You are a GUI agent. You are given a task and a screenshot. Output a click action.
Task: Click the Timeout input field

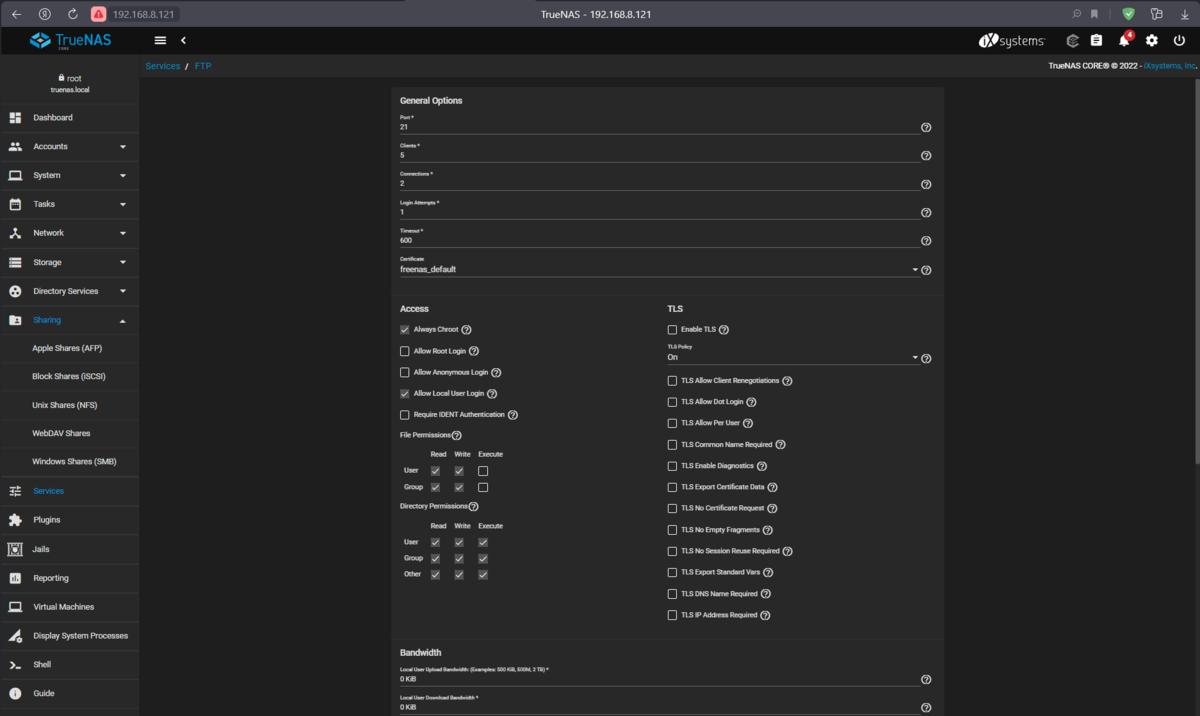(659, 240)
